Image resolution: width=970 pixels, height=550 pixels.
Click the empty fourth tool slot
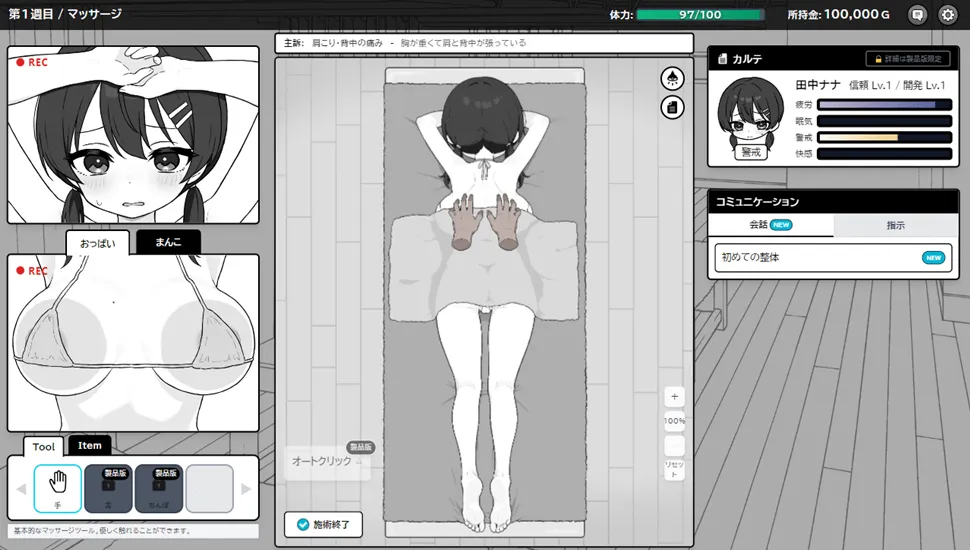(x=209, y=488)
